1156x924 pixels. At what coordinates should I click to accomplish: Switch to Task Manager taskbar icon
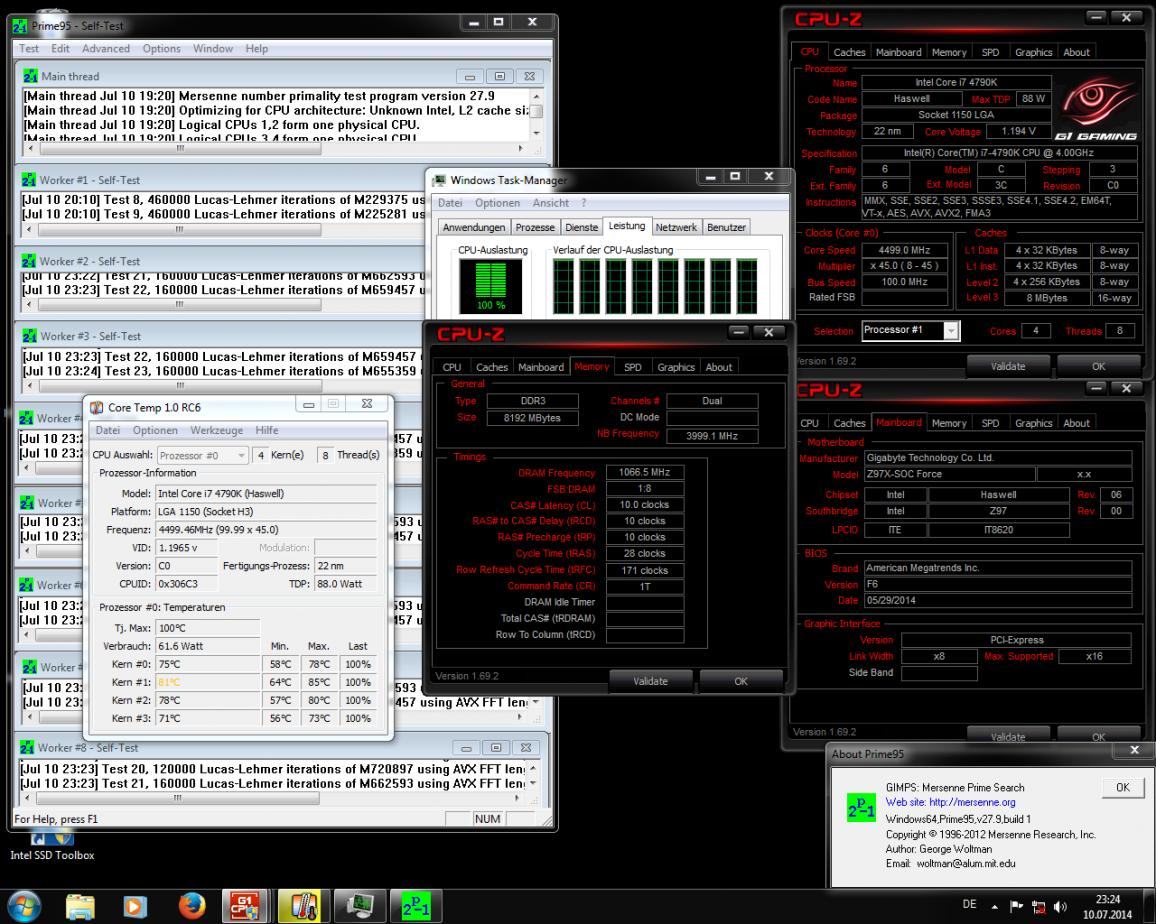pos(359,906)
